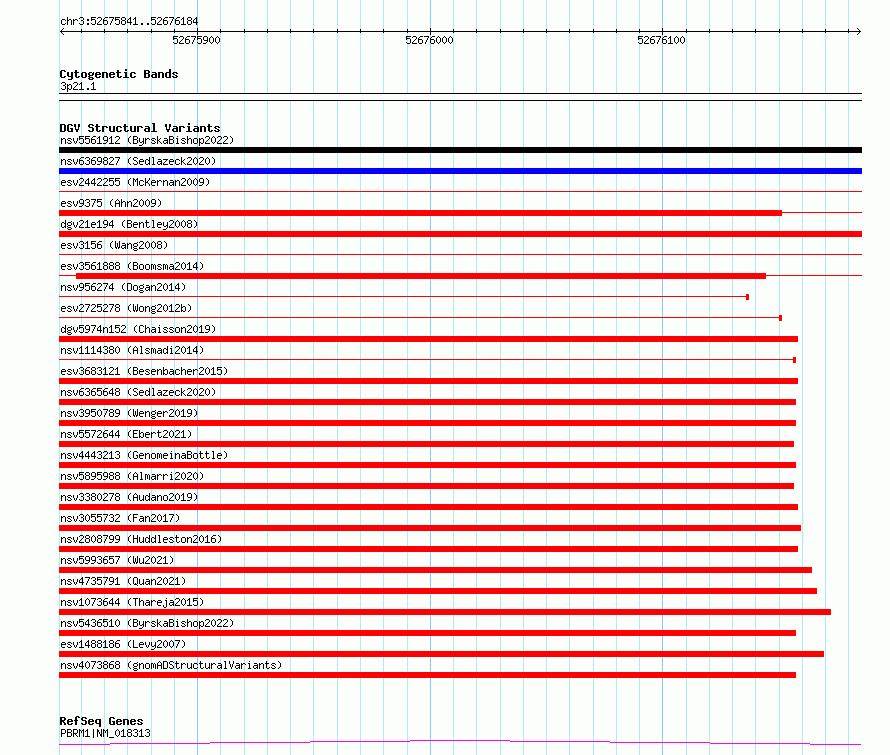890x755 pixels.
Task: Click the end marker of nsv1114380 track
Action: point(795,360)
